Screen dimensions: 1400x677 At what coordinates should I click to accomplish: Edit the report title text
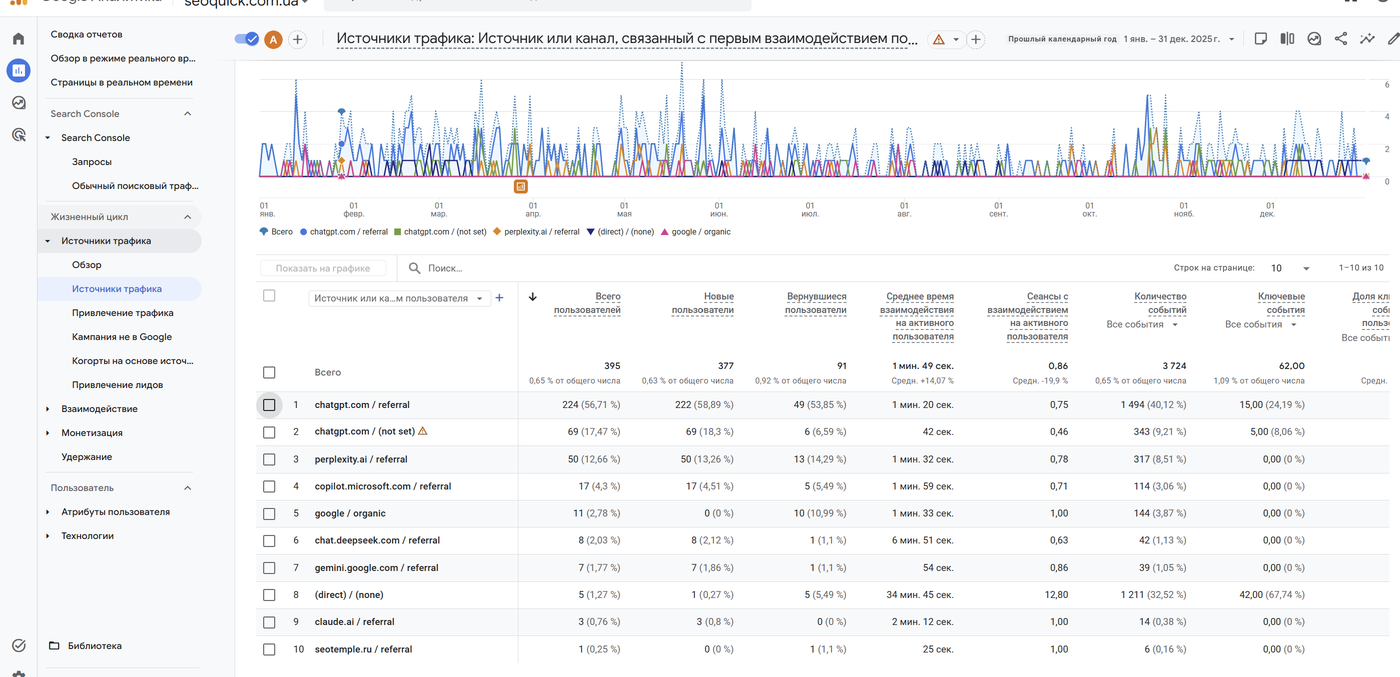[x=627, y=39]
